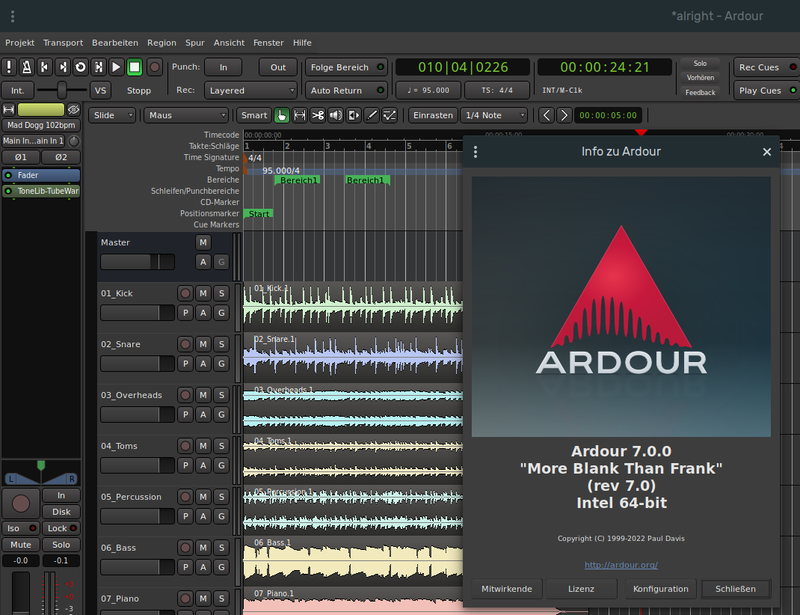This screenshot has width=800, height=615.
Task: Click the Master track fader slider
Action: tap(137, 262)
